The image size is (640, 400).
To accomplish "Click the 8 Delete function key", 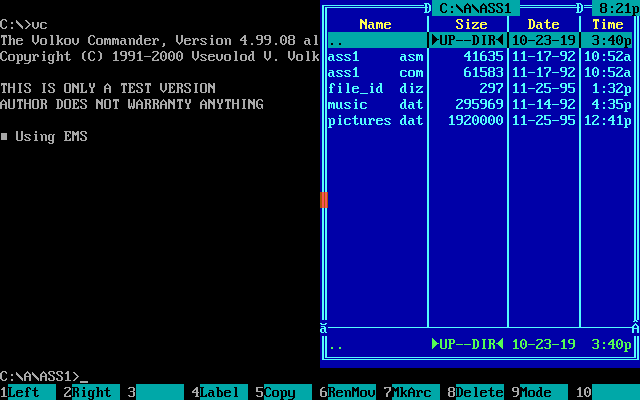I will tap(476, 392).
